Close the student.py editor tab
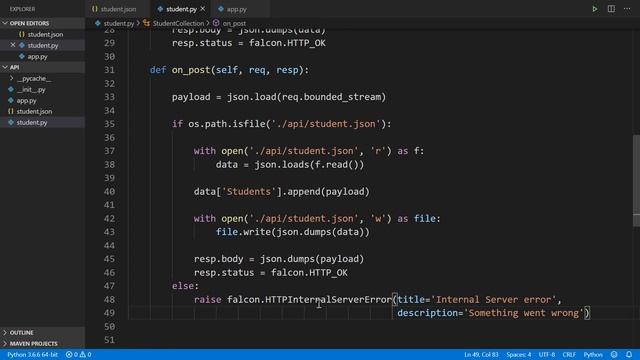The height and width of the screenshot is (360, 640). pyautogui.click(x=203, y=9)
